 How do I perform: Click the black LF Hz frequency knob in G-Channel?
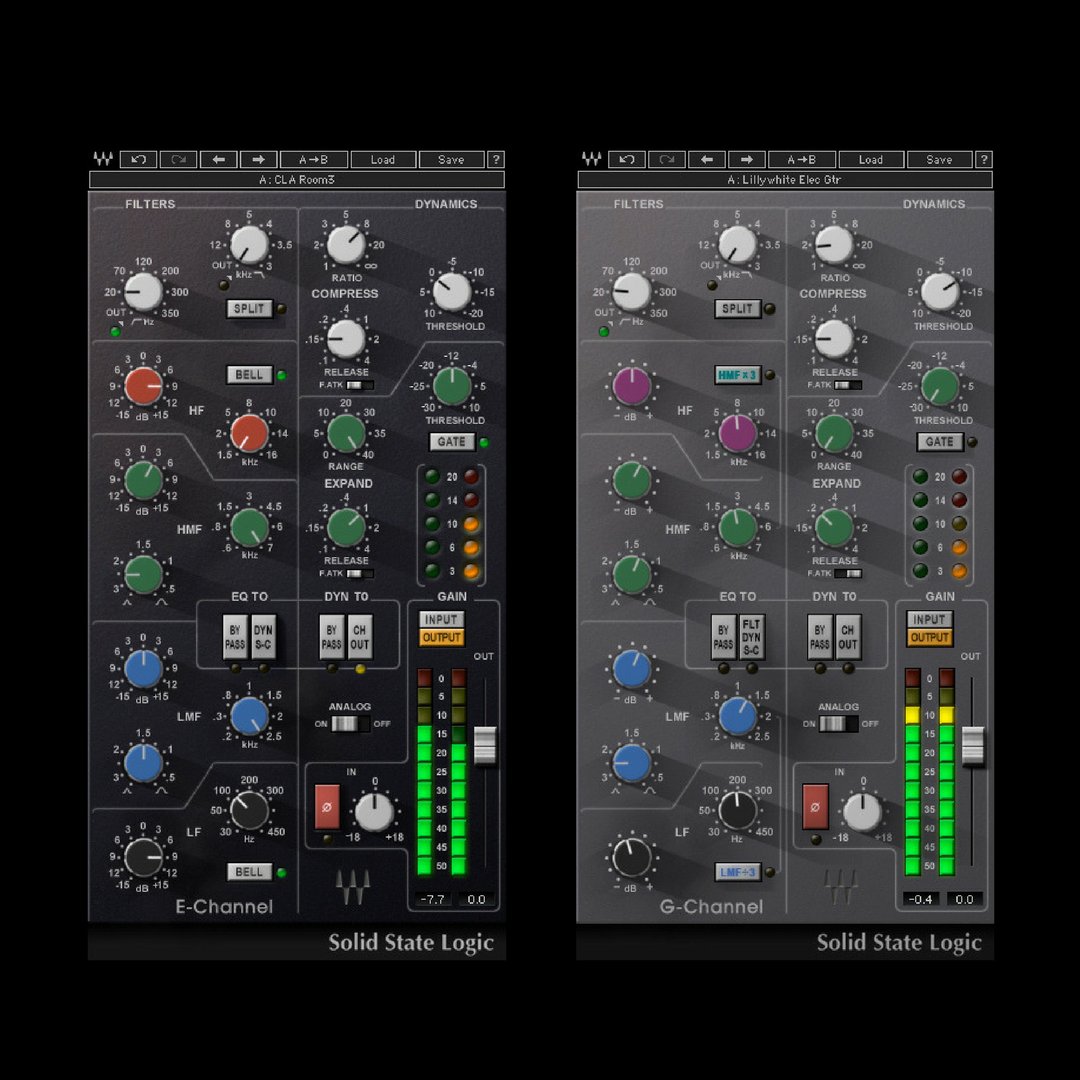(x=738, y=811)
